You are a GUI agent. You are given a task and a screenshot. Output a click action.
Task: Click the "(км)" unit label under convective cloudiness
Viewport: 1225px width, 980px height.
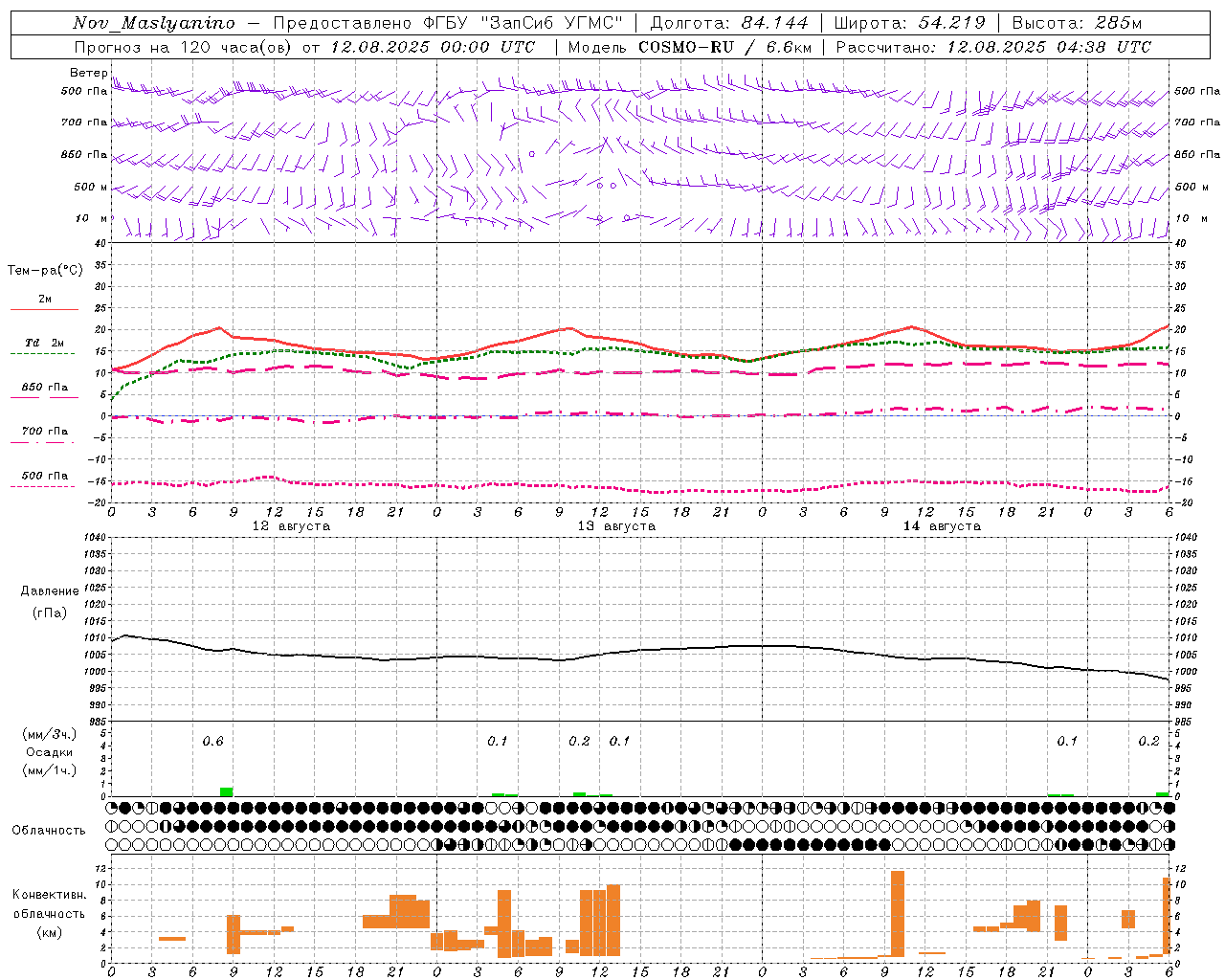point(50,932)
